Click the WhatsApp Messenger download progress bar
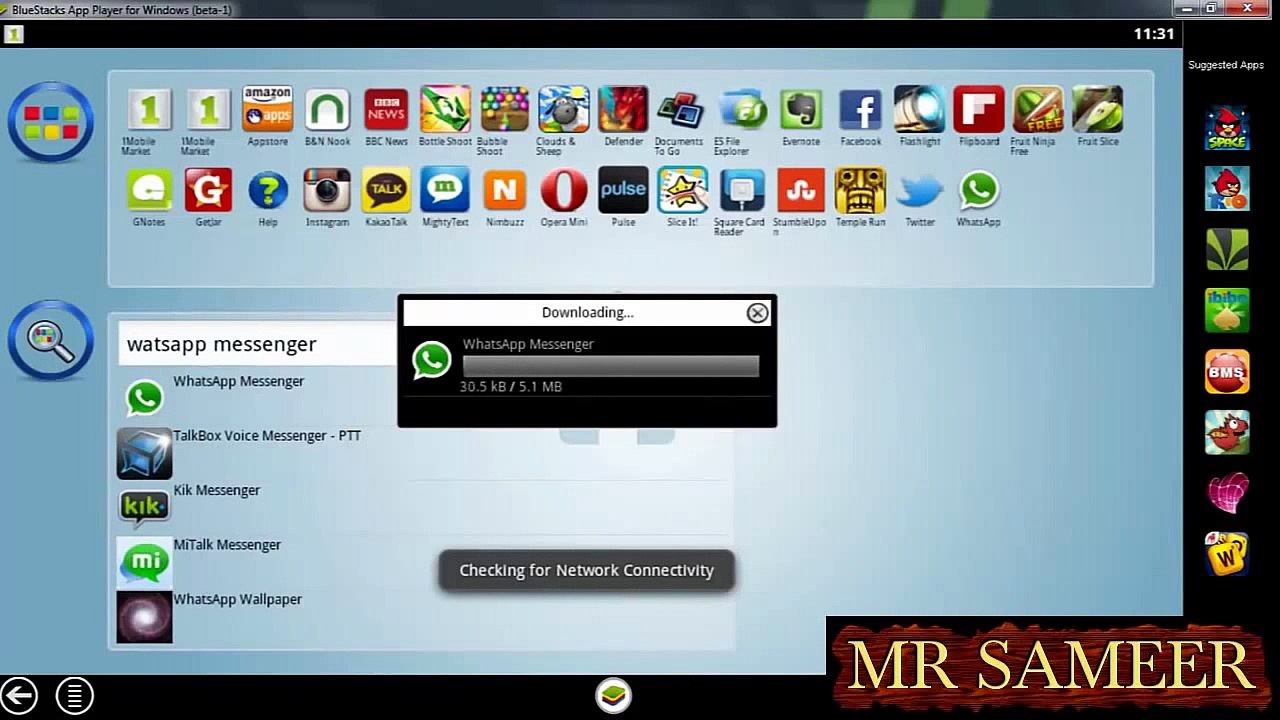Viewport: 1280px width, 720px height. point(611,366)
